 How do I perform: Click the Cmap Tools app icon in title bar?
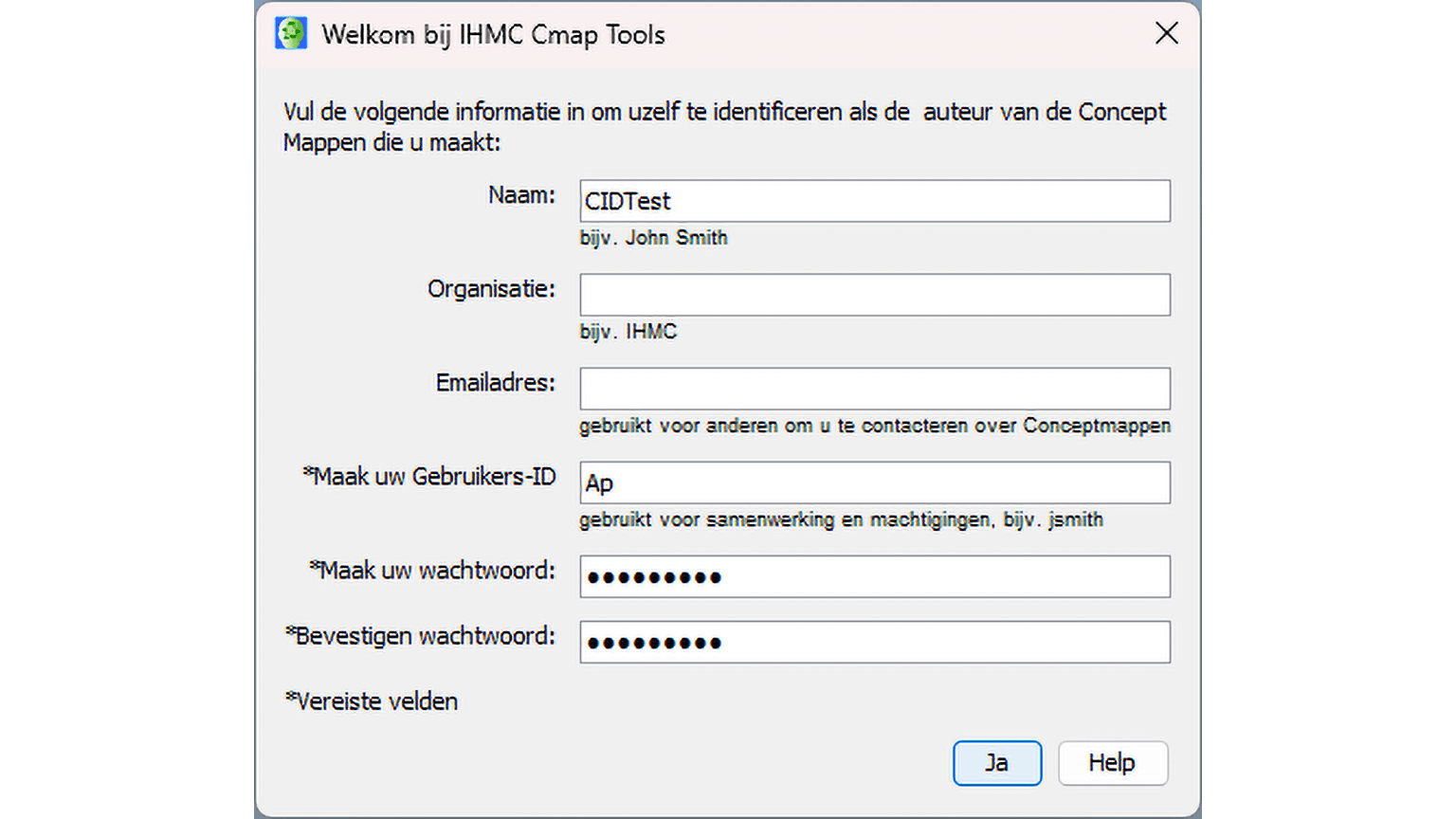tap(291, 34)
